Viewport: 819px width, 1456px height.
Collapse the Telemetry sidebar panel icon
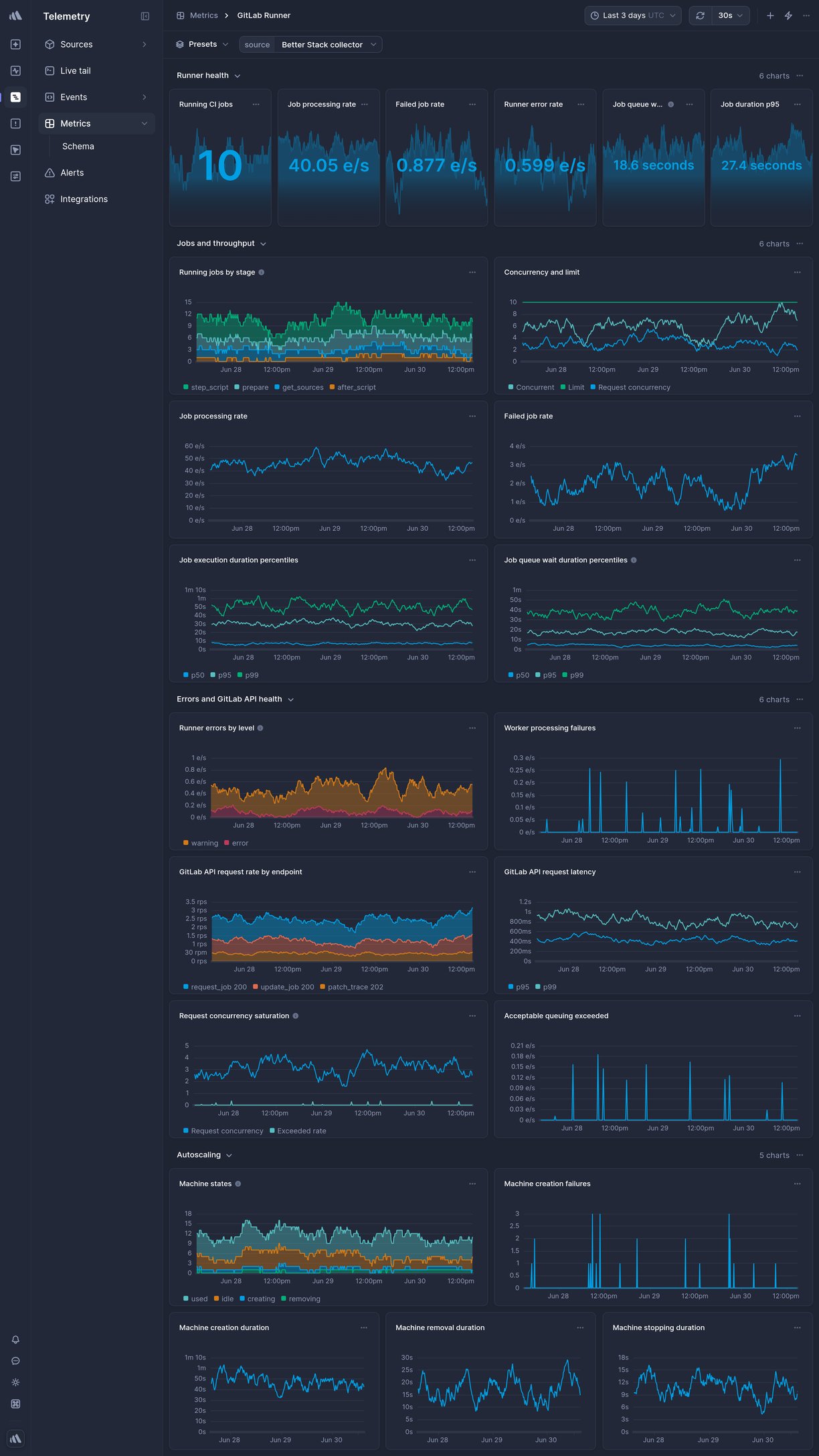pyautogui.click(x=145, y=16)
